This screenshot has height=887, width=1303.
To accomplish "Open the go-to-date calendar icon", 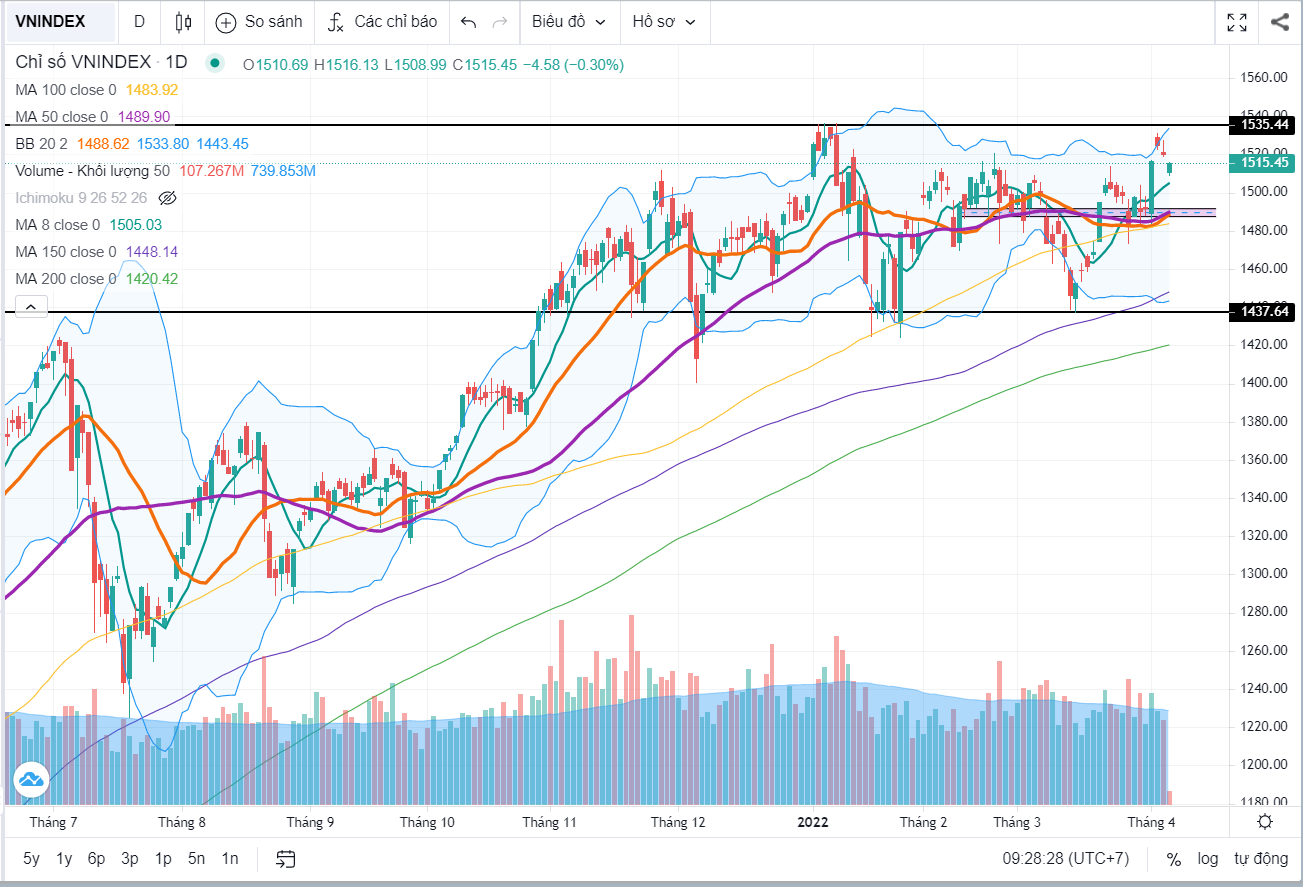I will pyautogui.click(x=286, y=859).
